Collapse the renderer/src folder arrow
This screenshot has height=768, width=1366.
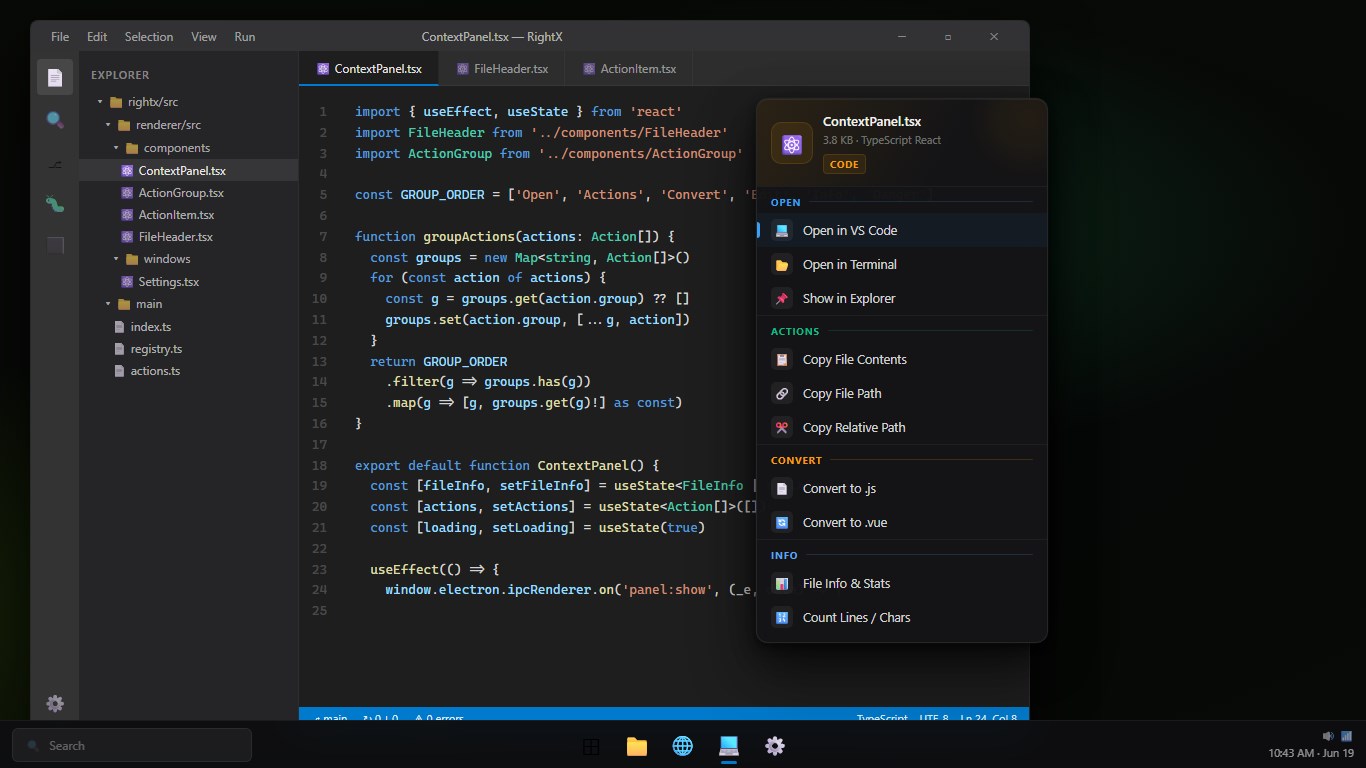(x=109, y=125)
